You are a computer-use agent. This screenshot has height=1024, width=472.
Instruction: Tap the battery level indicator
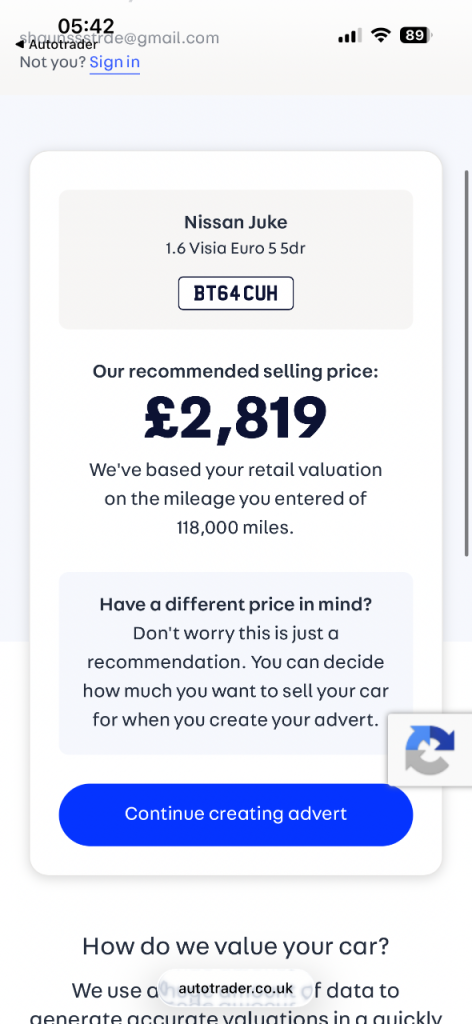[x=415, y=35]
